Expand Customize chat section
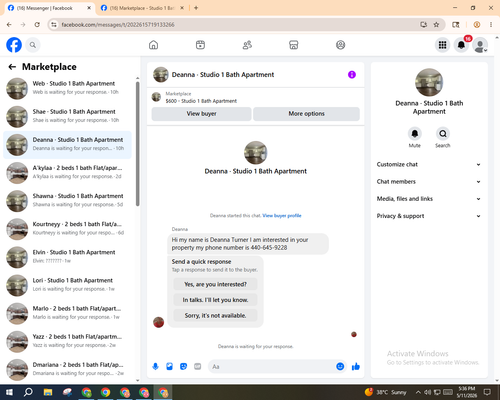 (429, 164)
